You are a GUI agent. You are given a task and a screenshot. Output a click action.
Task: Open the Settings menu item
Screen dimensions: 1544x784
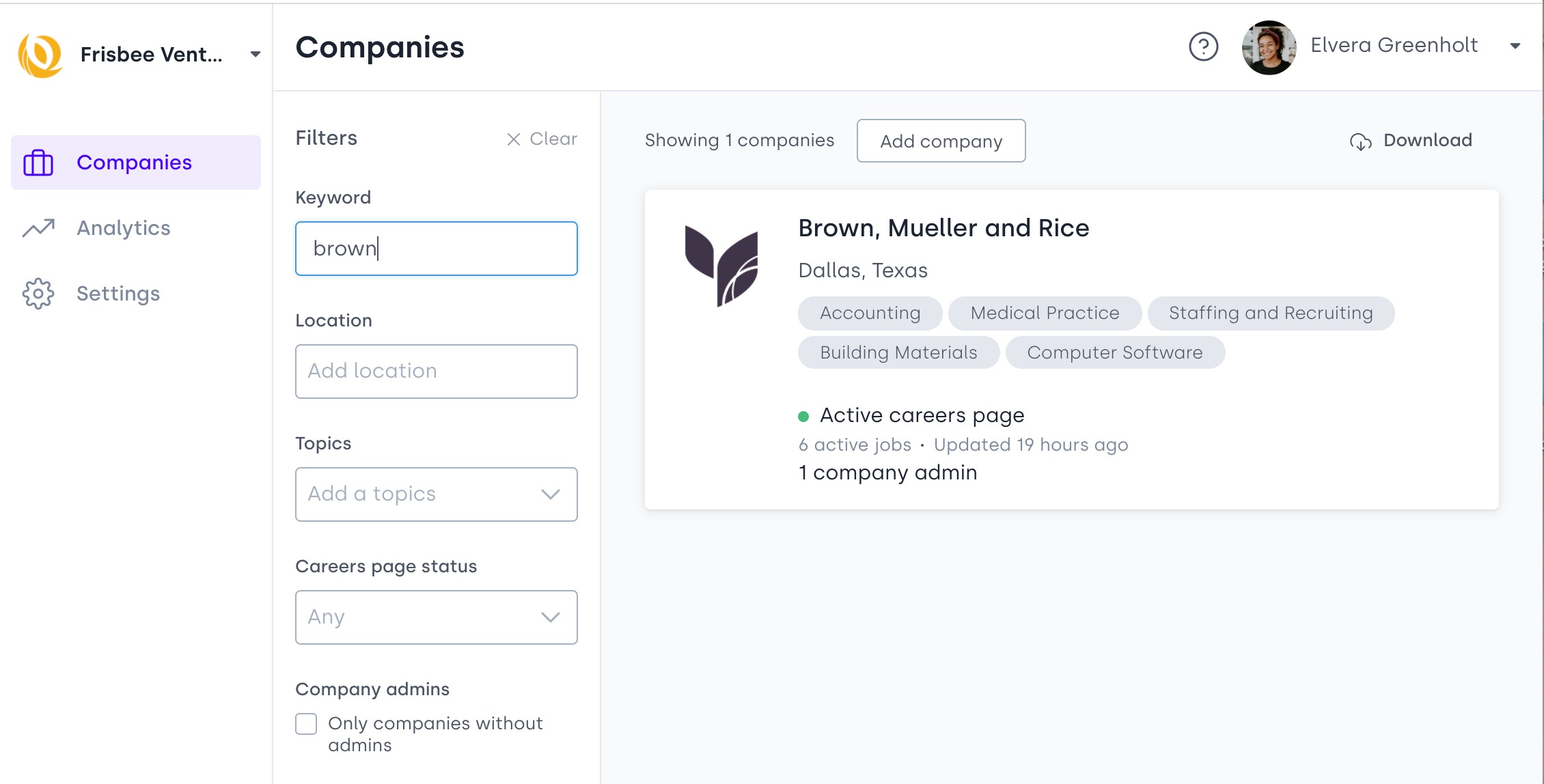118,294
